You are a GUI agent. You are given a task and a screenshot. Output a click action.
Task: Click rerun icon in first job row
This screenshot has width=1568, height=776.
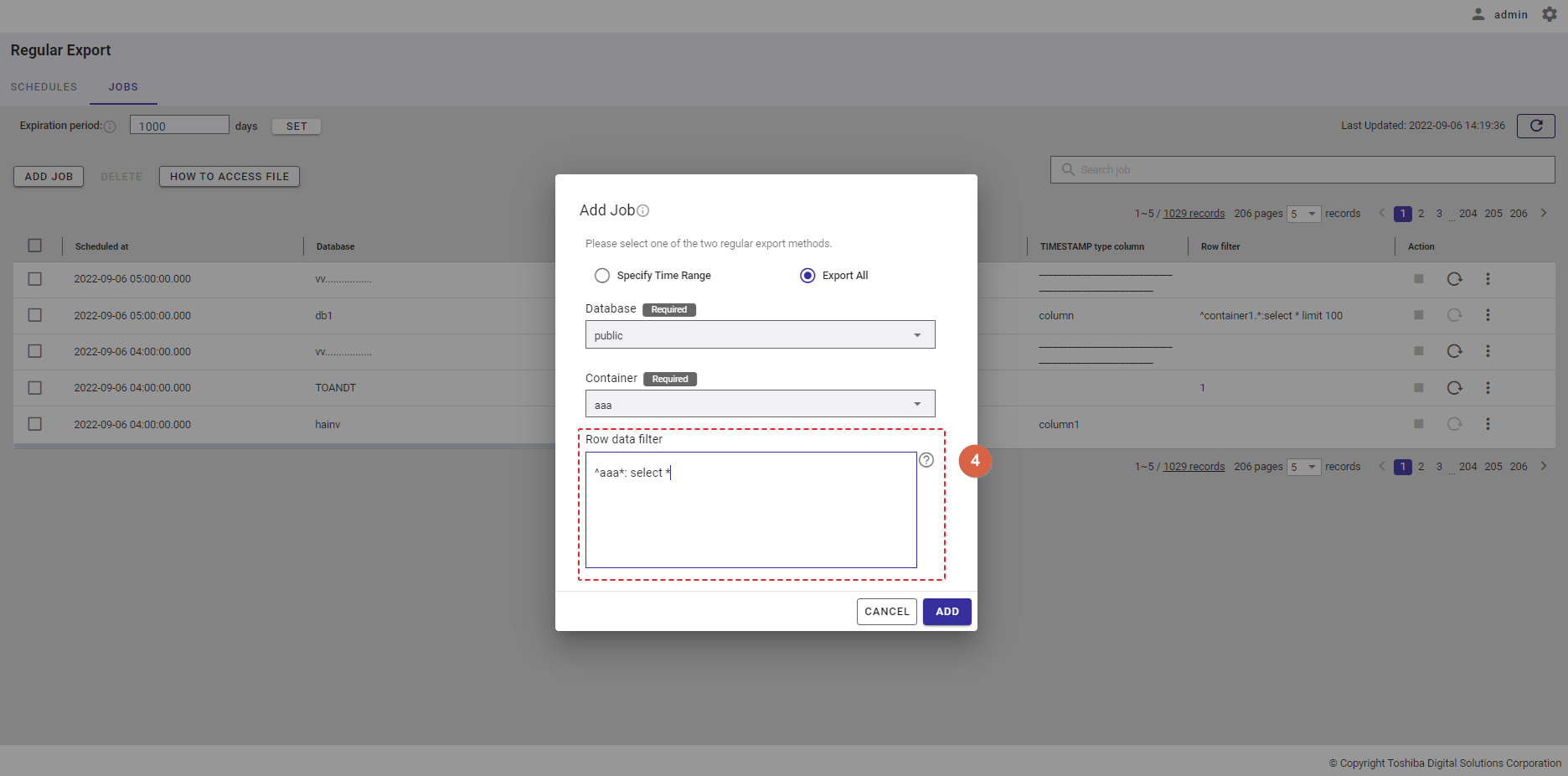tap(1454, 279)
